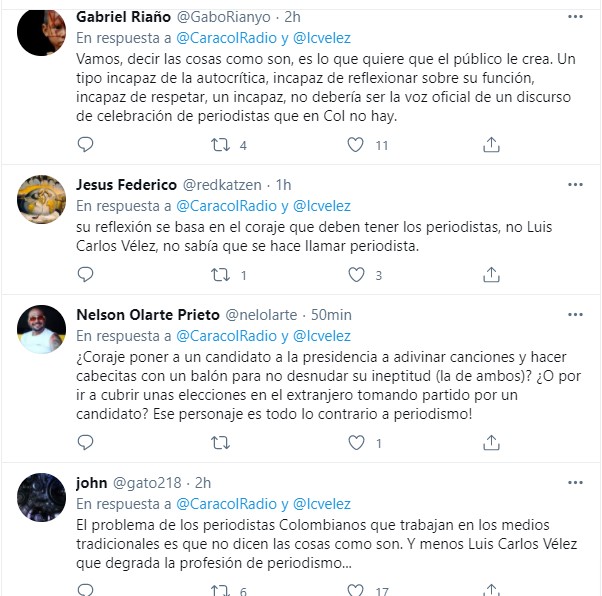
Task: Like Jesus Federico's tweet
Action: tap(355, 274)
